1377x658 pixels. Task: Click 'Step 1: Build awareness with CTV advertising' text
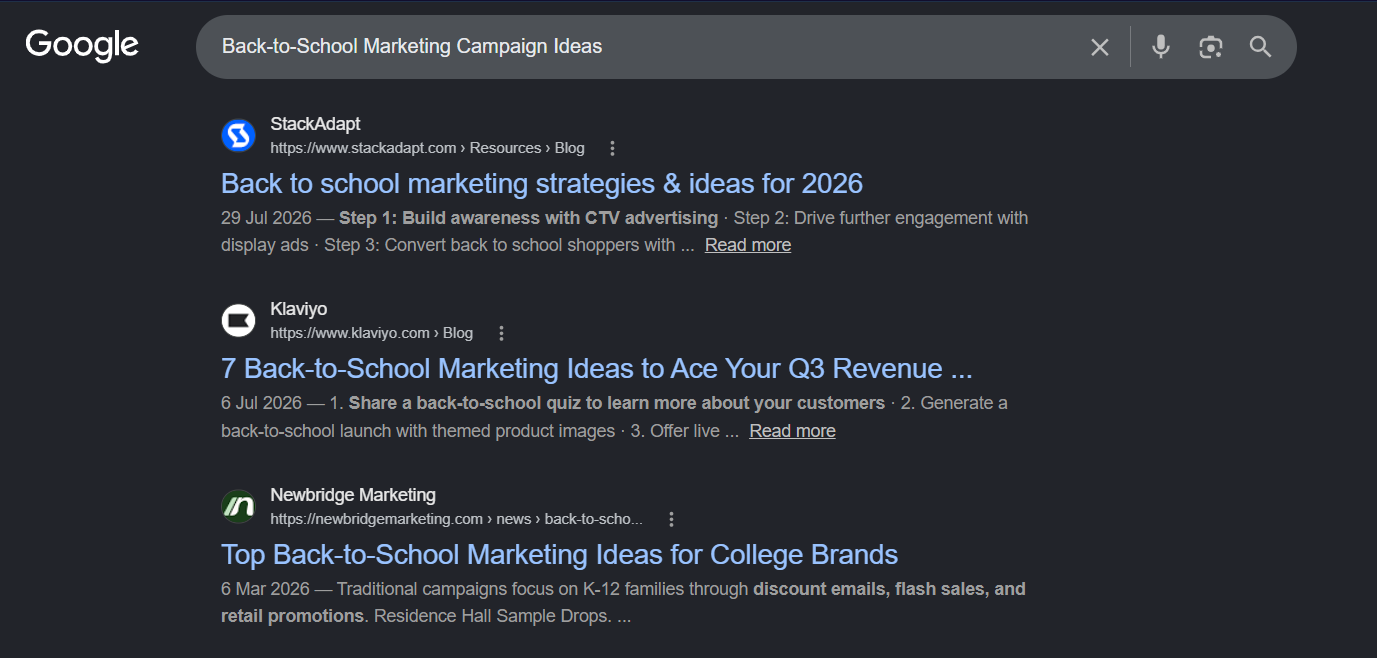pos(528,218)
